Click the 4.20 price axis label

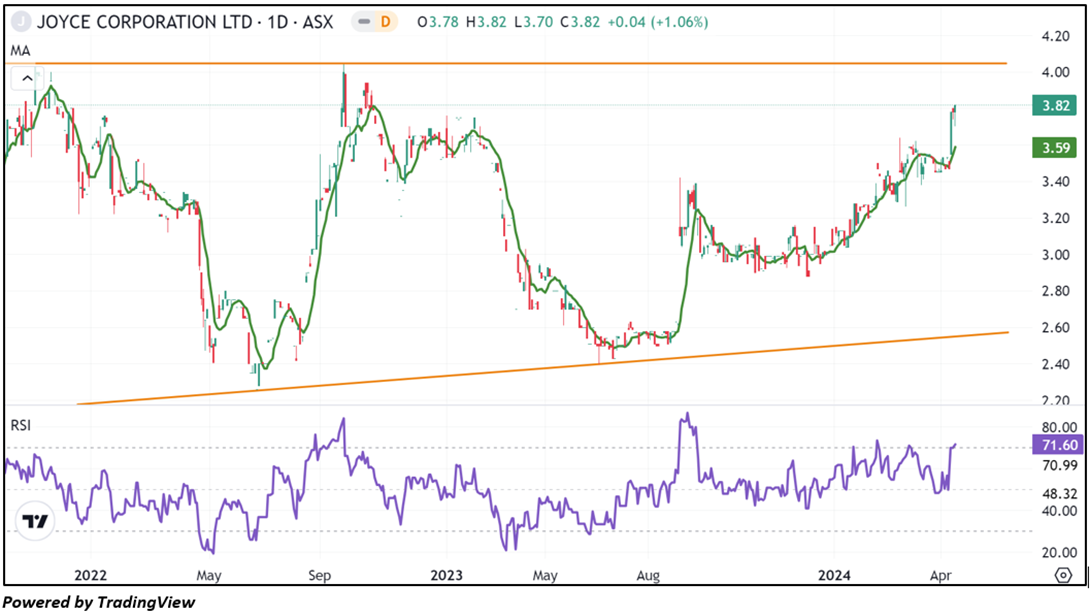[1055, 36]
